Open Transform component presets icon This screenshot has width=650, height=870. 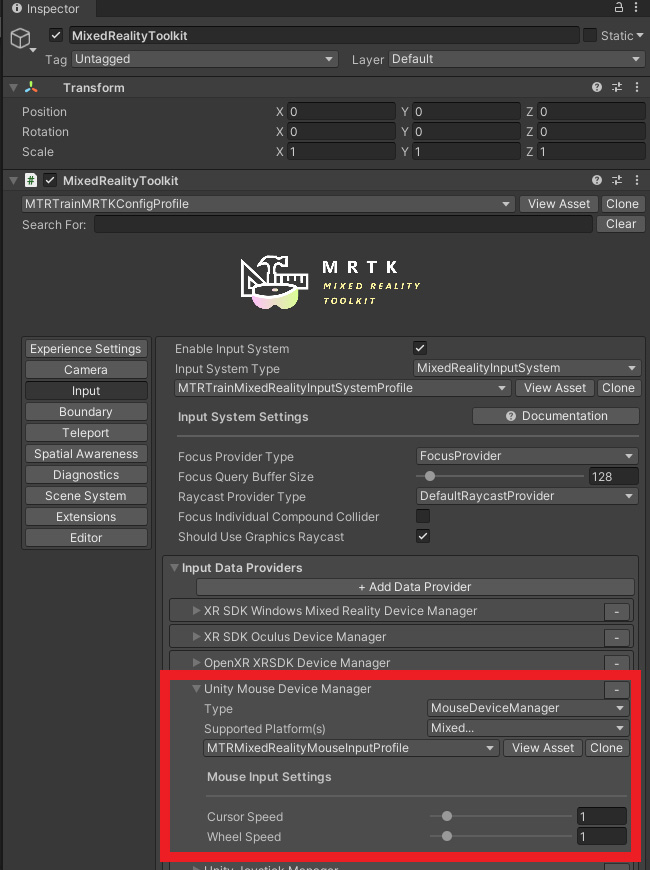pos(617,87)
